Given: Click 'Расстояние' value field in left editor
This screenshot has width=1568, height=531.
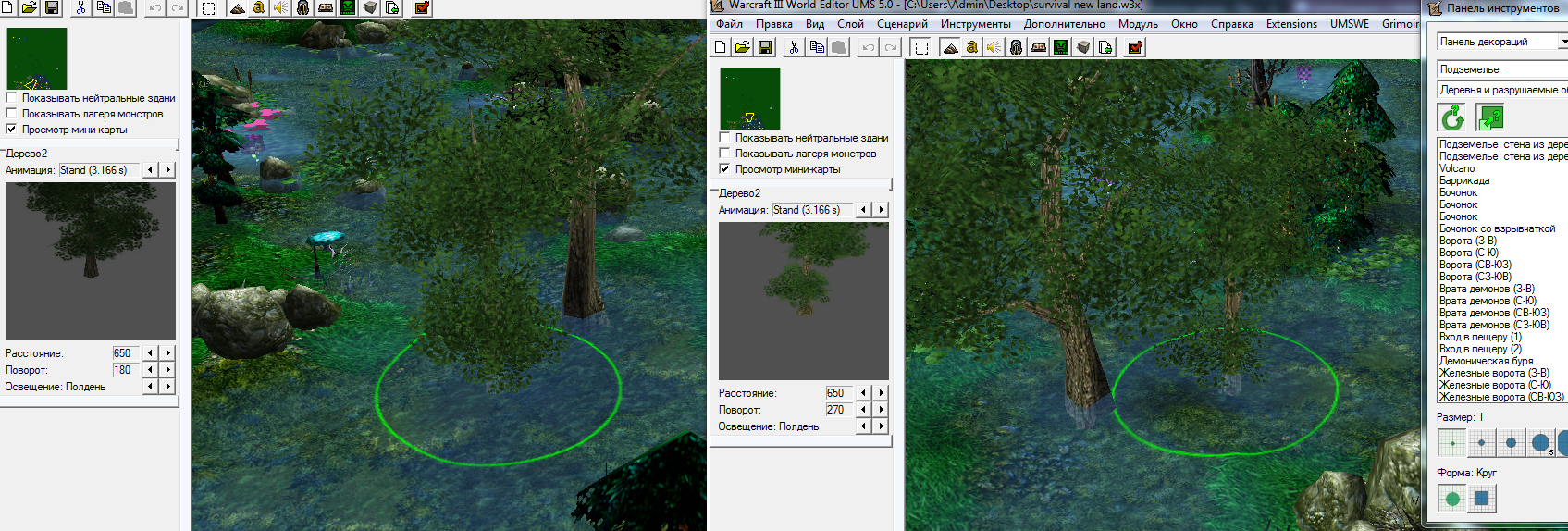Looking at the screenshot, I should coord(126,353).
